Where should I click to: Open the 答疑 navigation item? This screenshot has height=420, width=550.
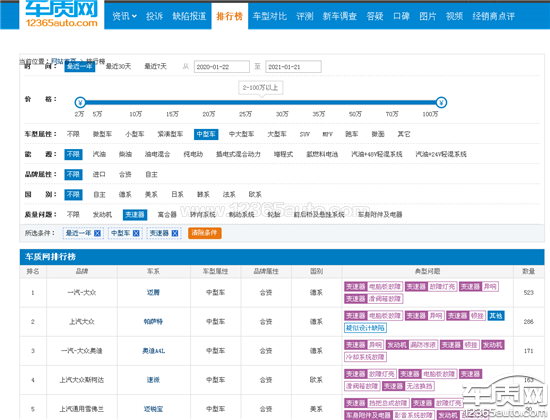coord(375,16)
